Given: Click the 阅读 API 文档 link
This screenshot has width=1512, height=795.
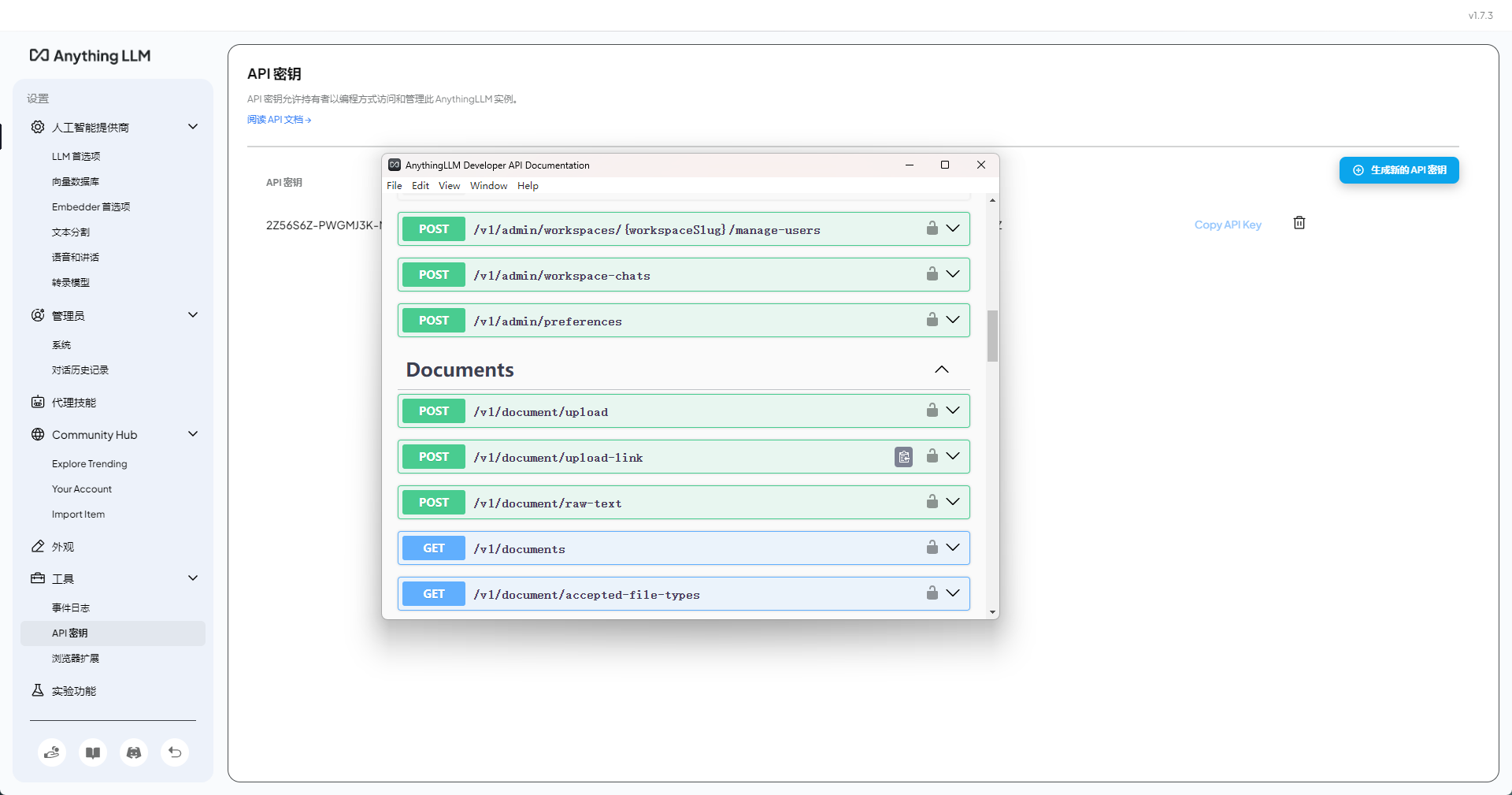Looking at the screenshot, I should click(x=279, y=119).
